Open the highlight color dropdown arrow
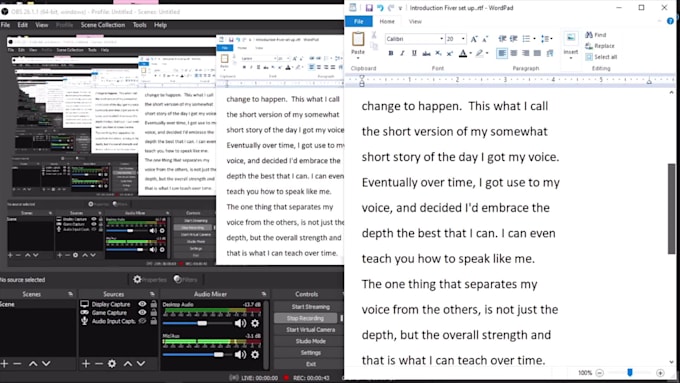 pyautogui.click(x=487, y=53)
